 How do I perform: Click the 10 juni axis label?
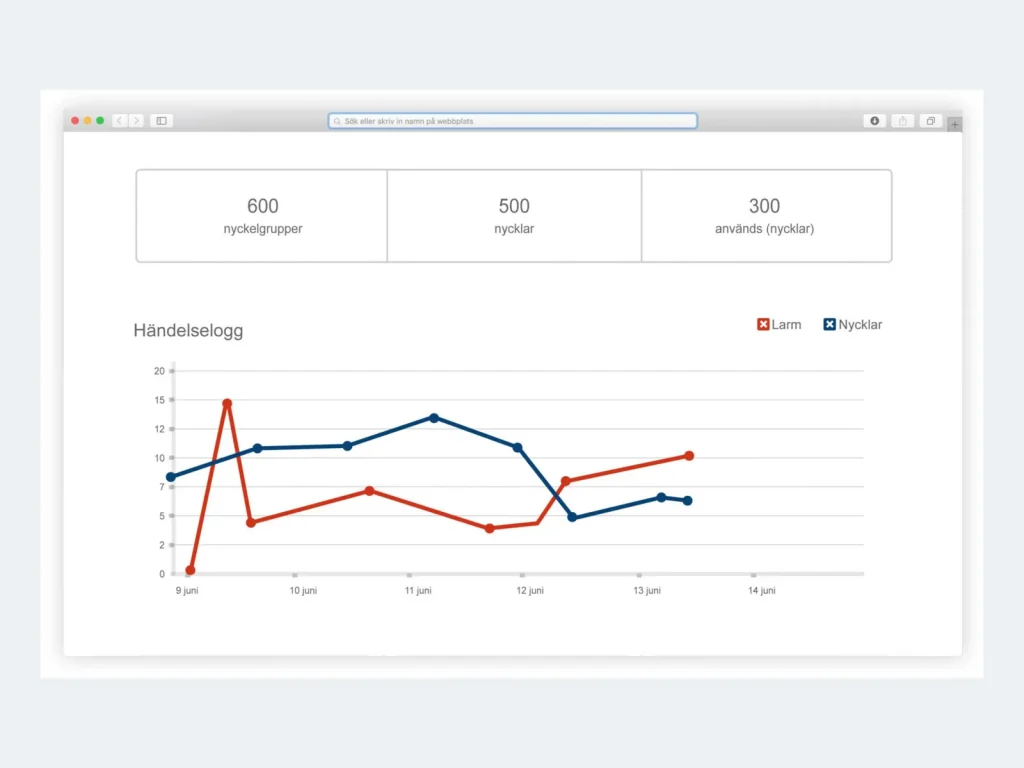coord(303,590)
